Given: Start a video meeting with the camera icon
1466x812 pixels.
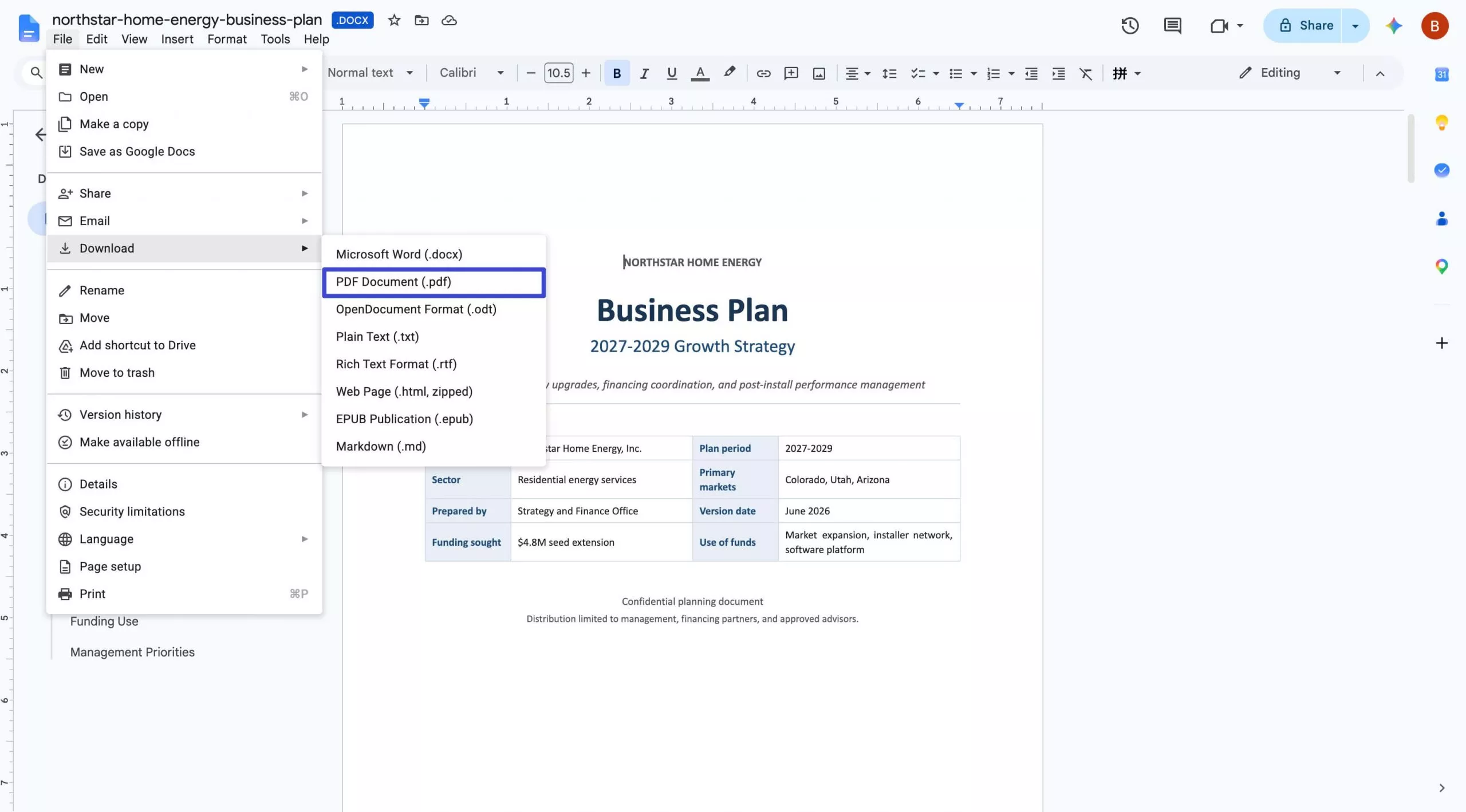Looking at the screenshot, I should (1219, 26).
